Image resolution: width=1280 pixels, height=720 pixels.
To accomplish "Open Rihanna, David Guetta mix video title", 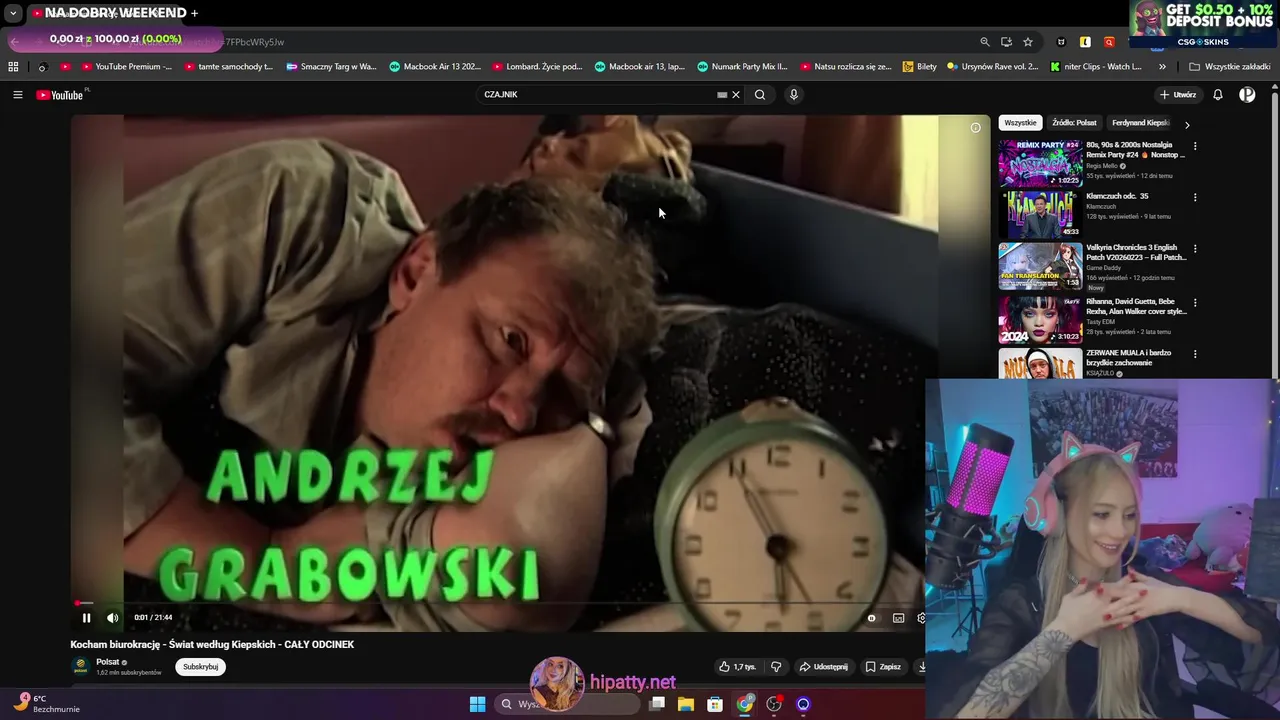I will coord(1136,306).
